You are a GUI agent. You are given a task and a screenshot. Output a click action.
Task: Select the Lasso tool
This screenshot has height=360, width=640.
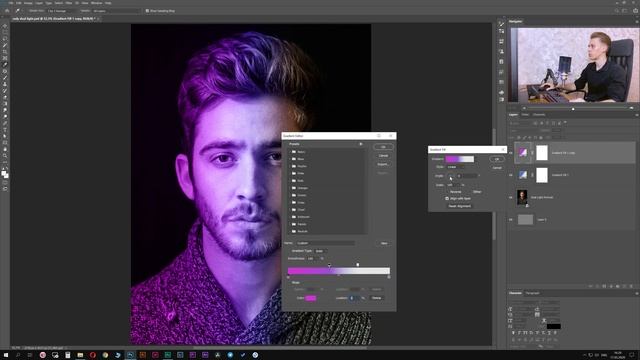point(5,39)
